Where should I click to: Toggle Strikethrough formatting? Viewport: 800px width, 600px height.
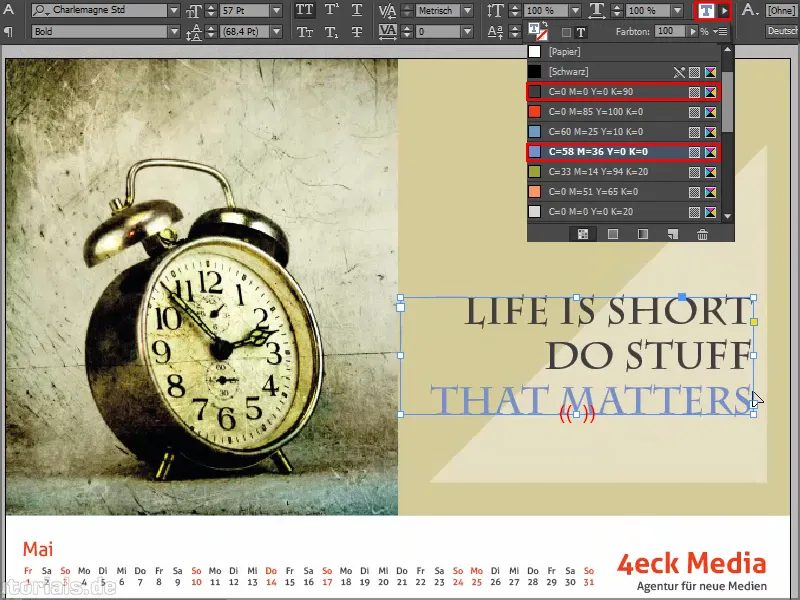point(357,32)
